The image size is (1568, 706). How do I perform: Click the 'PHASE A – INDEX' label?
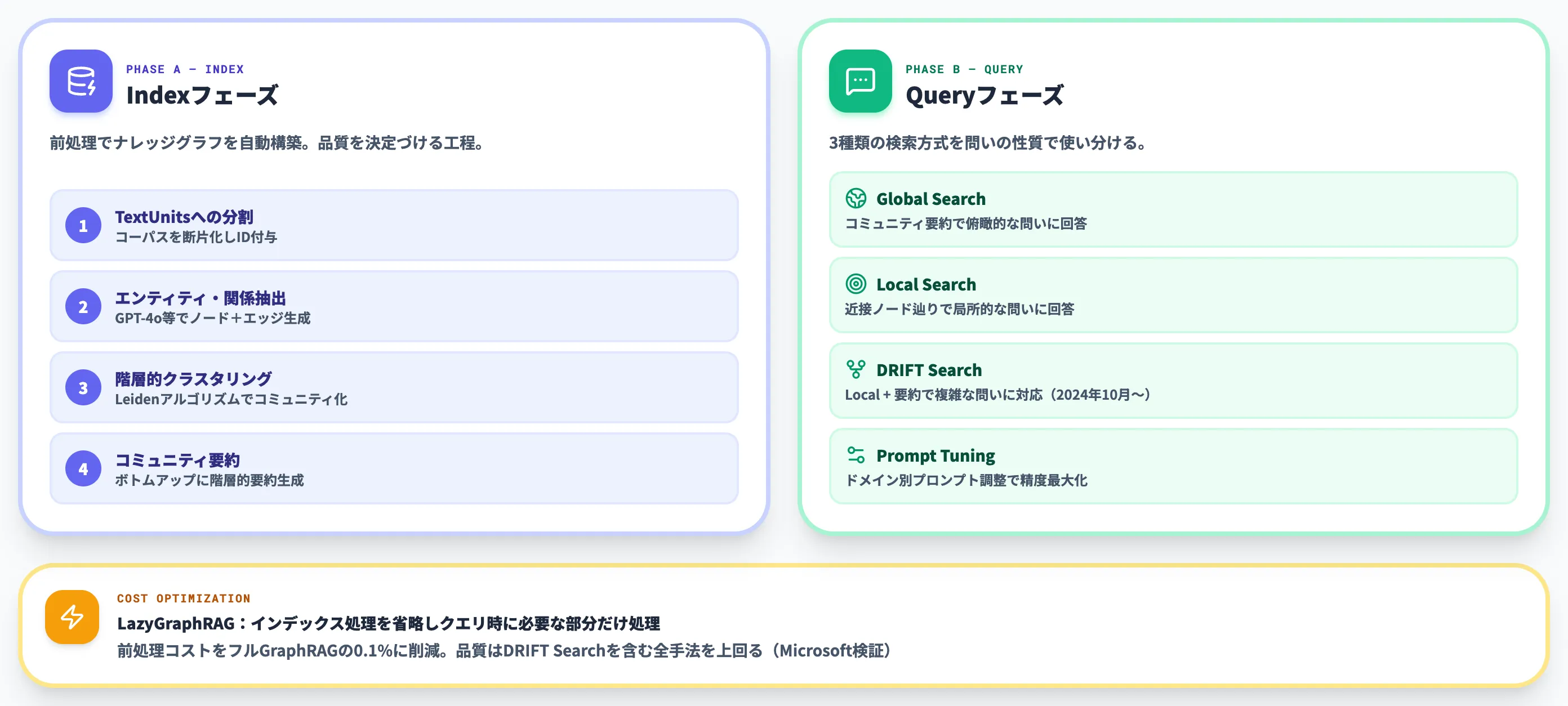click(185, 69)
